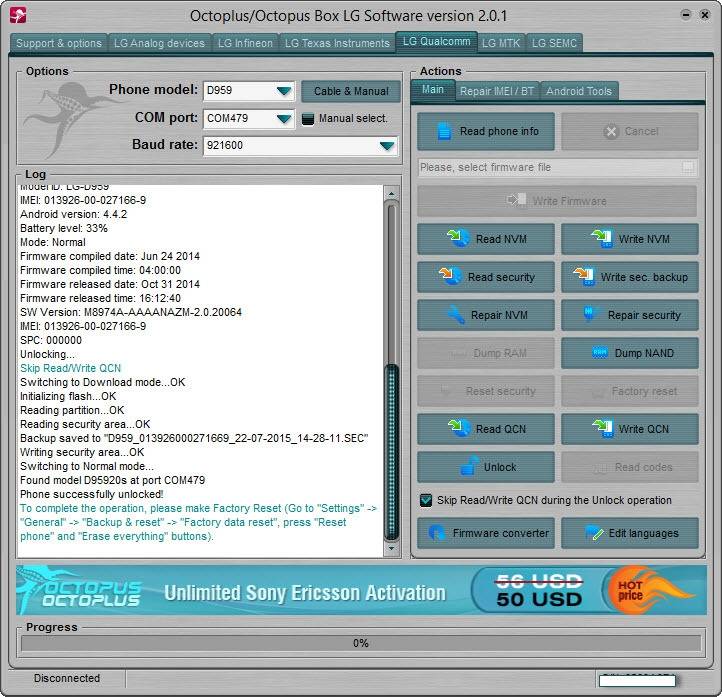Click the Dump NAND button
Screen dimensions: 722x697
point(630,353)
